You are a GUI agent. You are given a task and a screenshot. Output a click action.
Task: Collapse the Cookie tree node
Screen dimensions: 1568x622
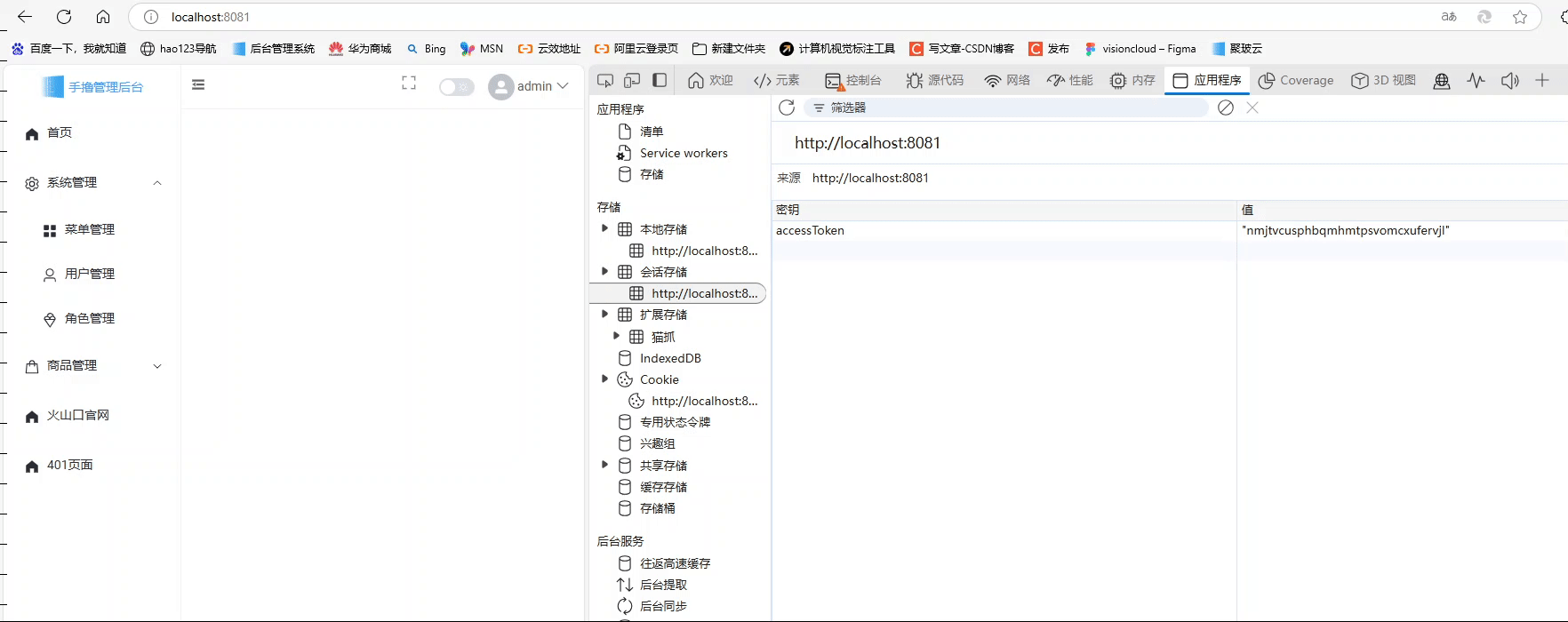pos(604,379)
